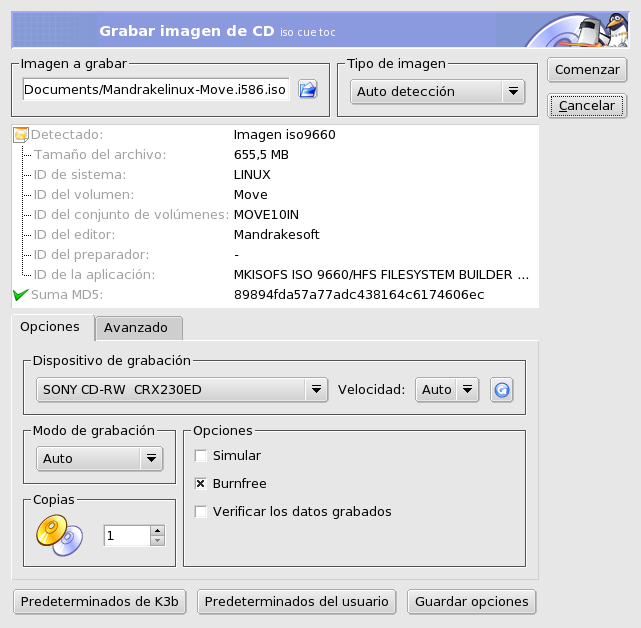This screenshot has height=628, width=641.
Task: Select the Suma MD5 row
Action: tap(275, 295)
